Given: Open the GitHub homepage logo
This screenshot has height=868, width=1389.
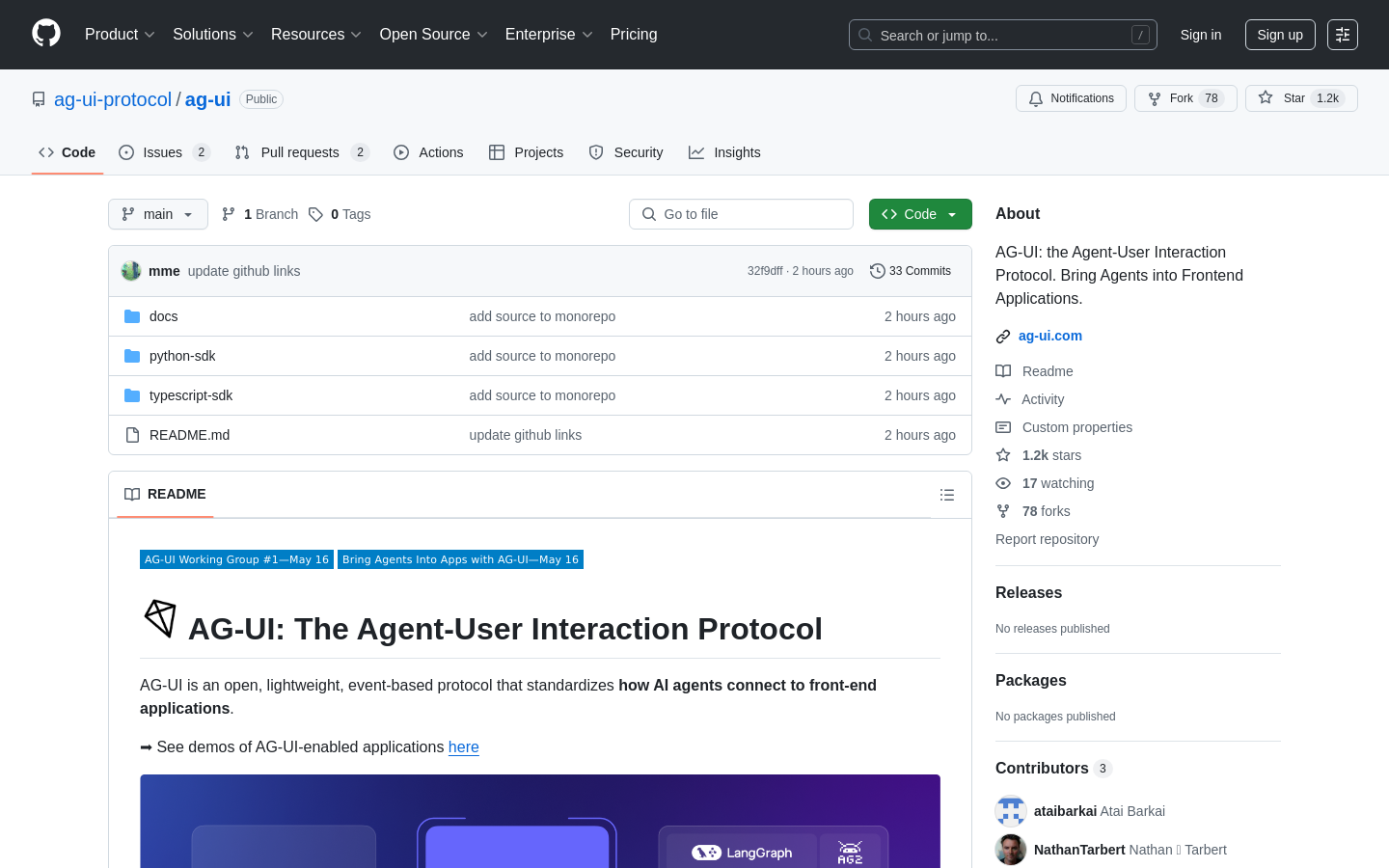Looking at the screenshot, I should pos(46,34).
